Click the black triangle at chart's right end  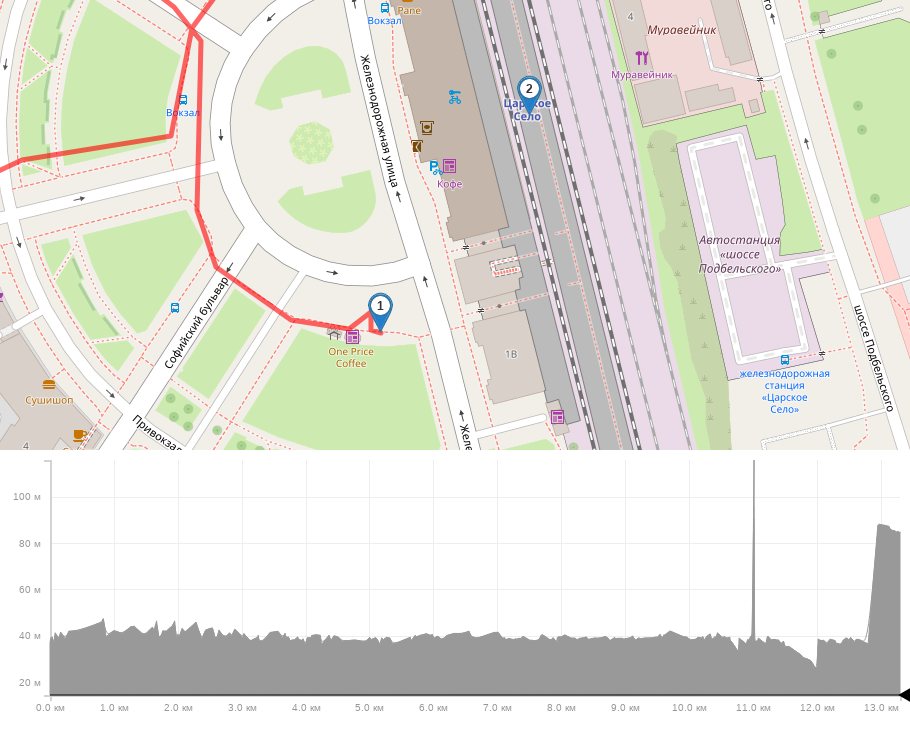point(903,695)
